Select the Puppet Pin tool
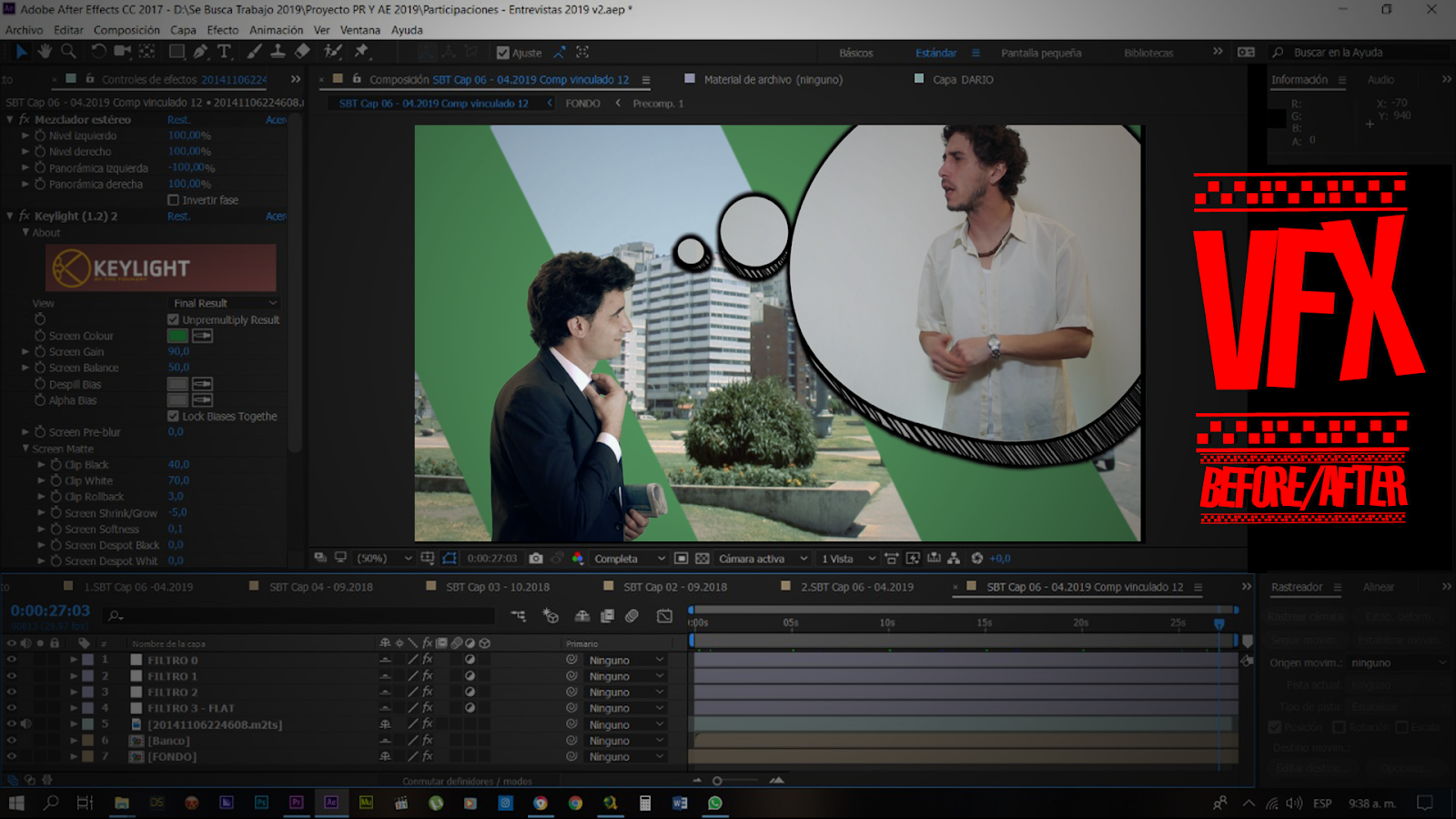The width and height of the screenshot is (1456, 819). [361, 52]
